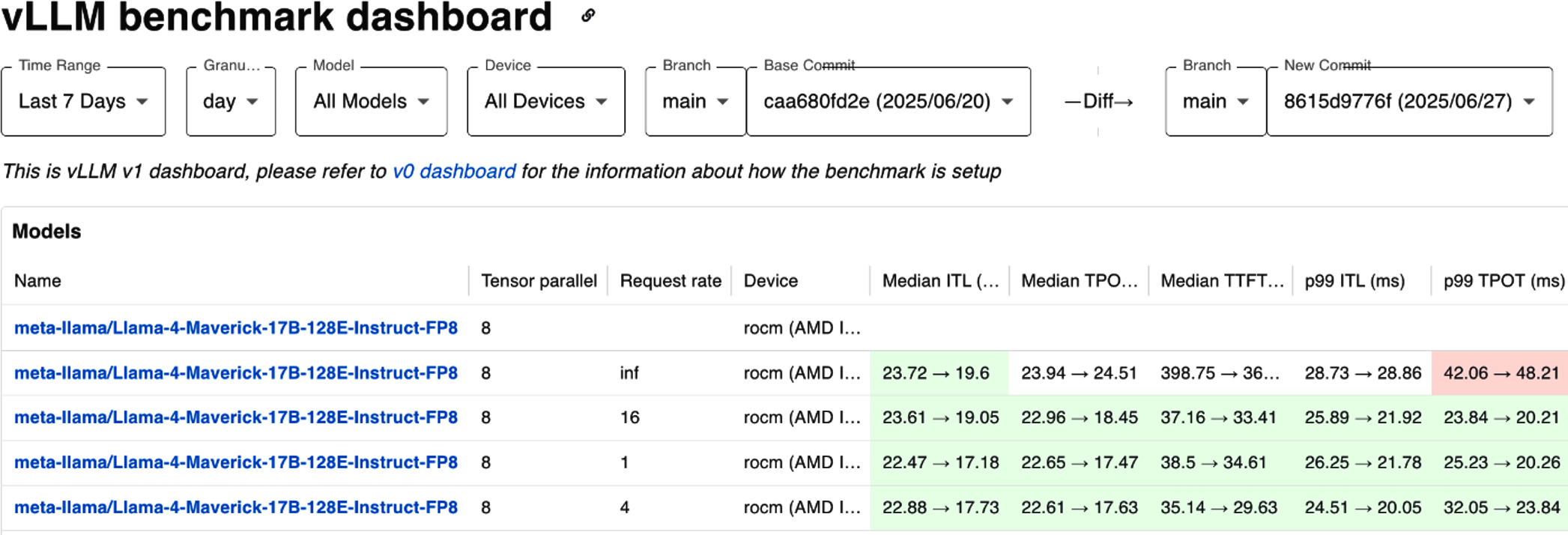Screen dimensions: 1568x535
Task: Click the red 42.06 → 48.21 cell
Action: point(1500,372)
